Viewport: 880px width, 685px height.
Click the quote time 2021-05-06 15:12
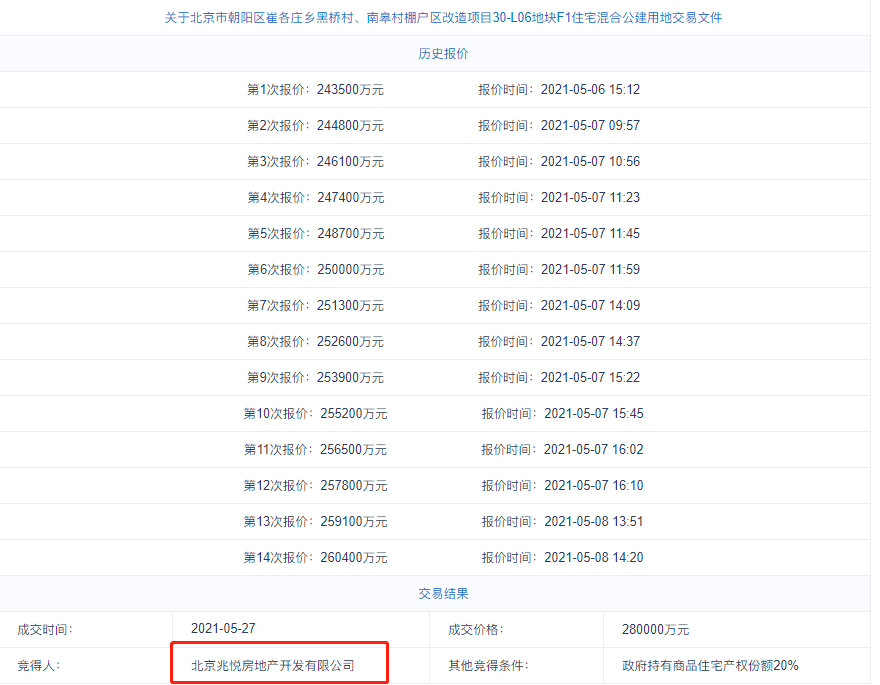590,90
